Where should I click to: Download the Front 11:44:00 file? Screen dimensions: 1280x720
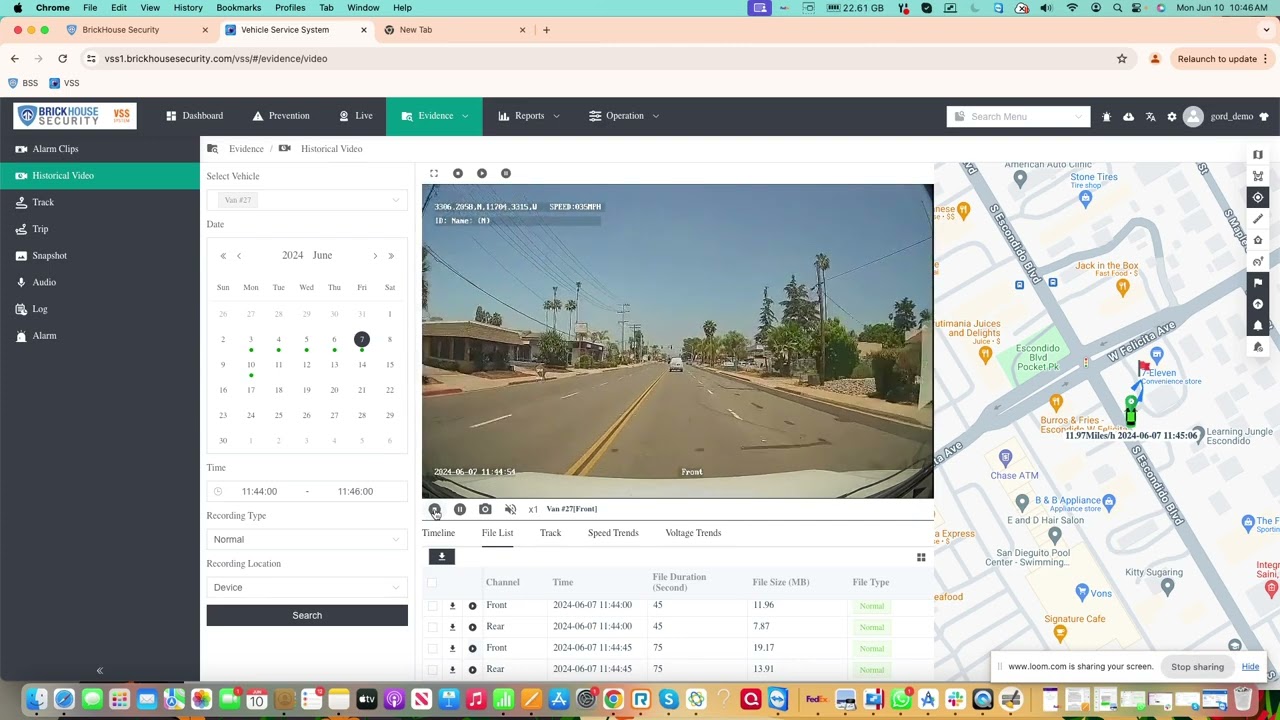[452, 606]
